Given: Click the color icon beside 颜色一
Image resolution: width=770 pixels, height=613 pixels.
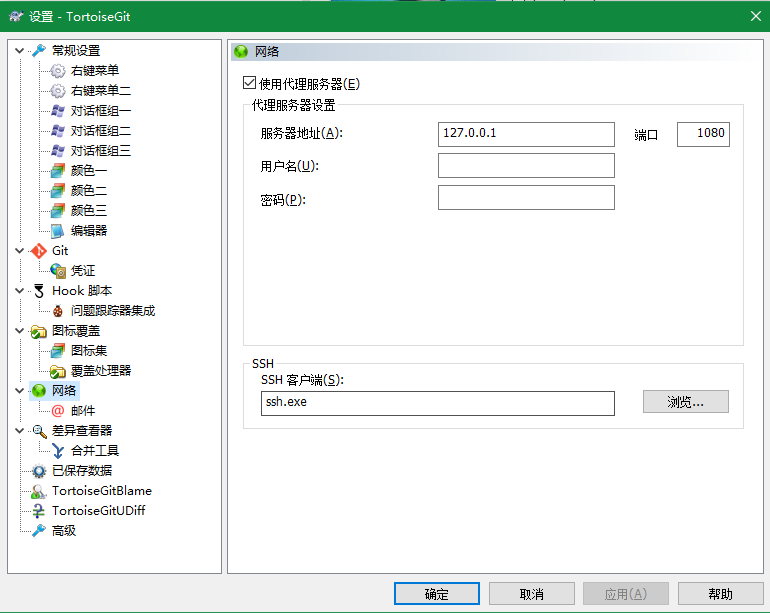Looking at the screenshot, I should tap(58, 171).
